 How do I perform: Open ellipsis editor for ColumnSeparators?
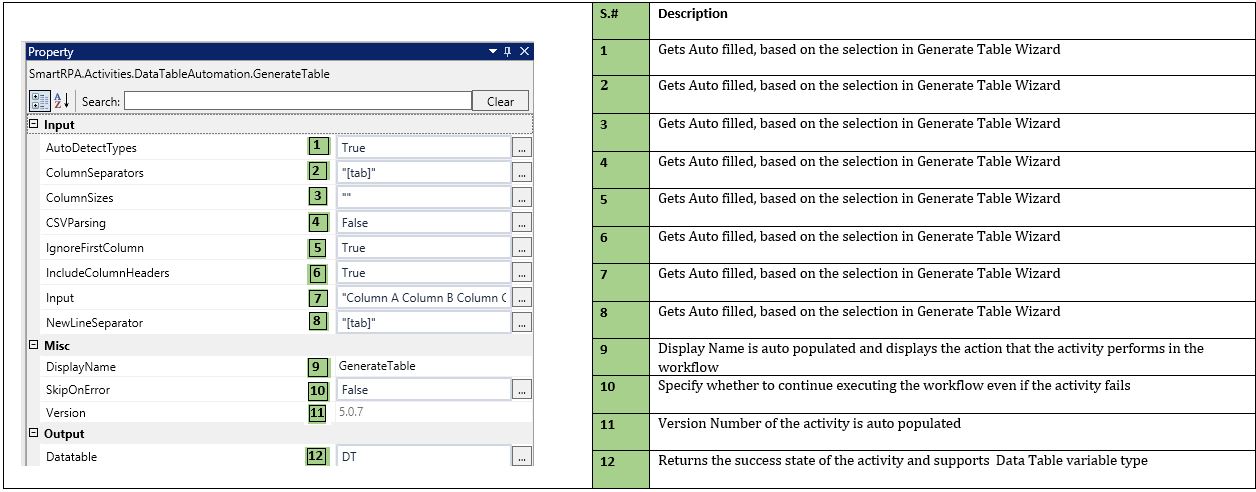tap(522, 172)
